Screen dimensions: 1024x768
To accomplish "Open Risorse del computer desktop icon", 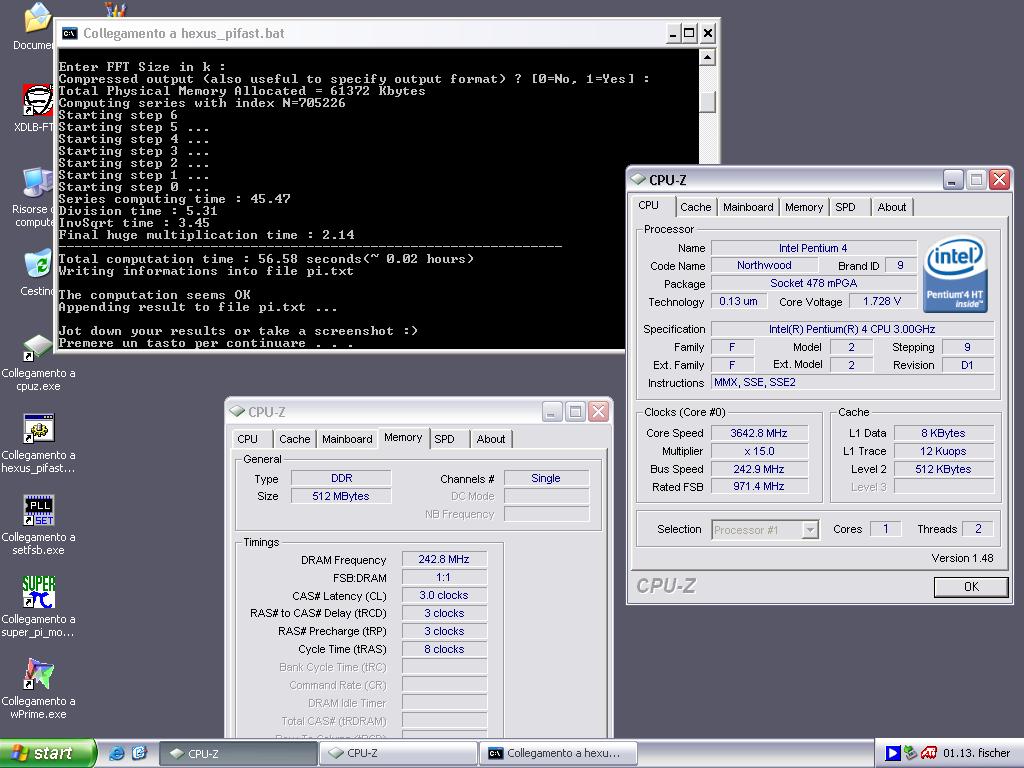I will pyautogui.click(x=38, y=182).
